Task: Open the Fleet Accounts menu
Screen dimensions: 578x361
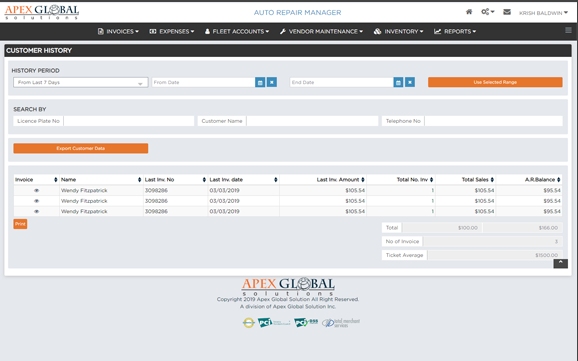Action: coord(237,31)
